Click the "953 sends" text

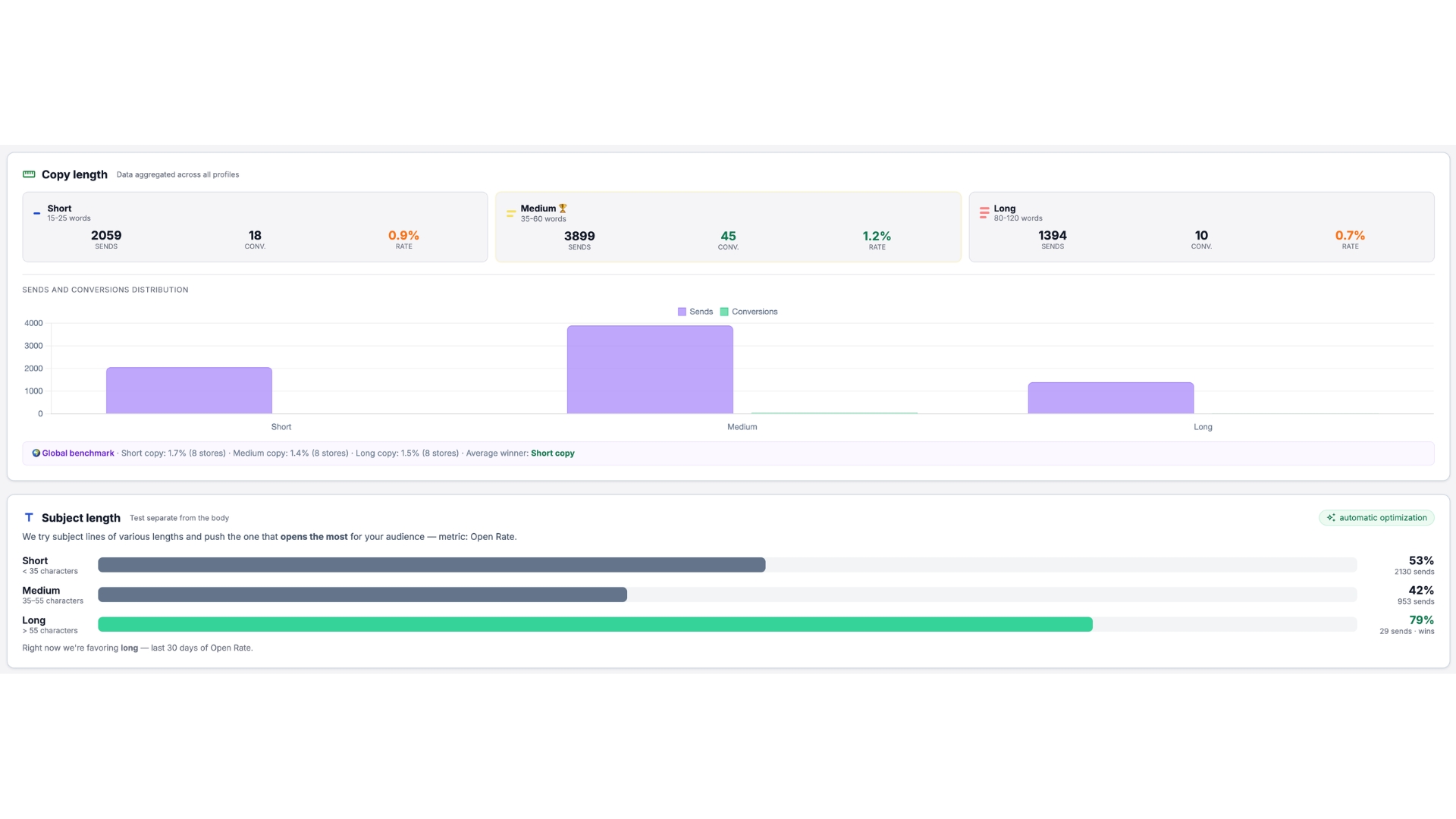1416,601
